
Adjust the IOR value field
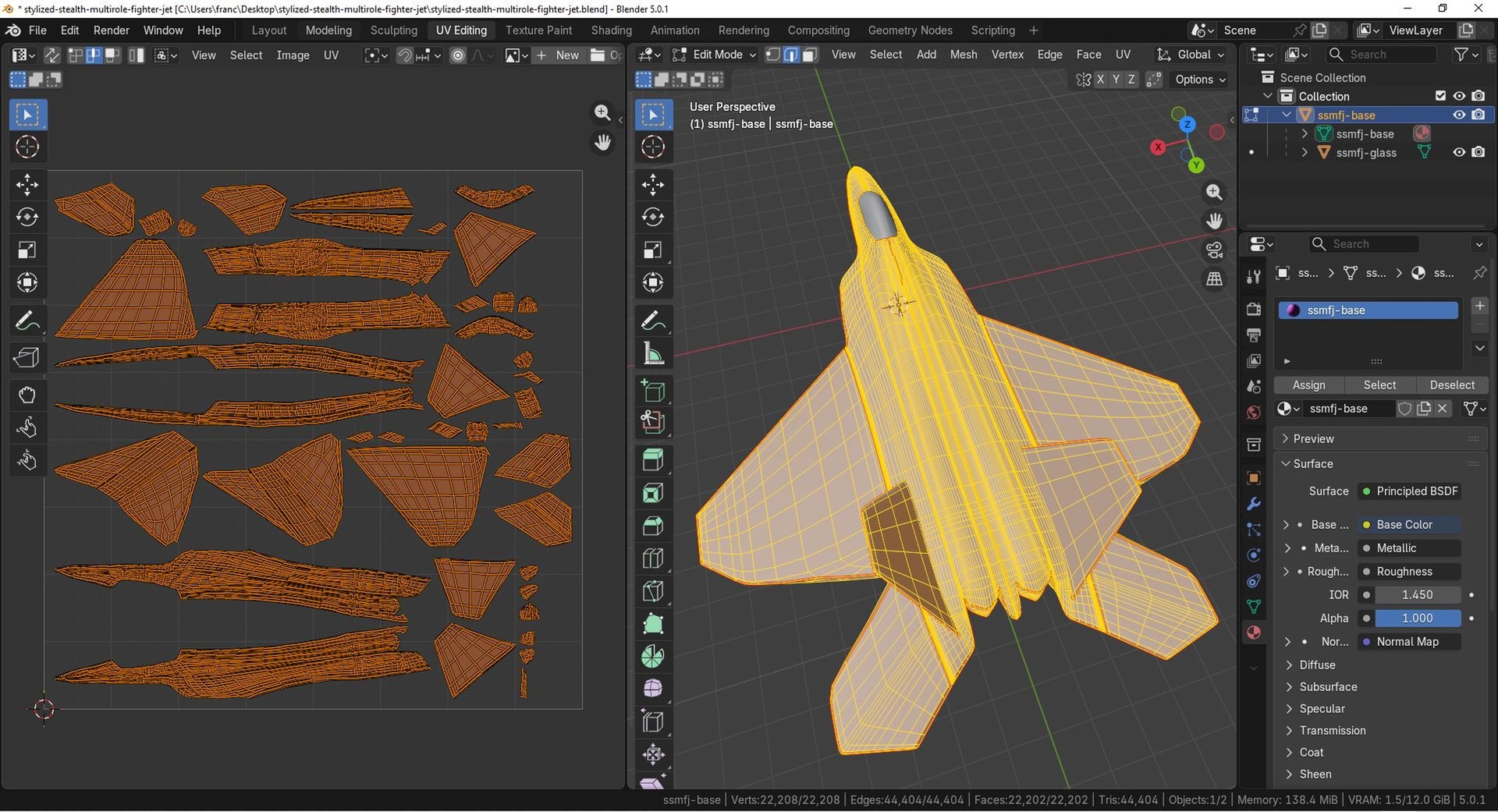(x=1417, y=595)
